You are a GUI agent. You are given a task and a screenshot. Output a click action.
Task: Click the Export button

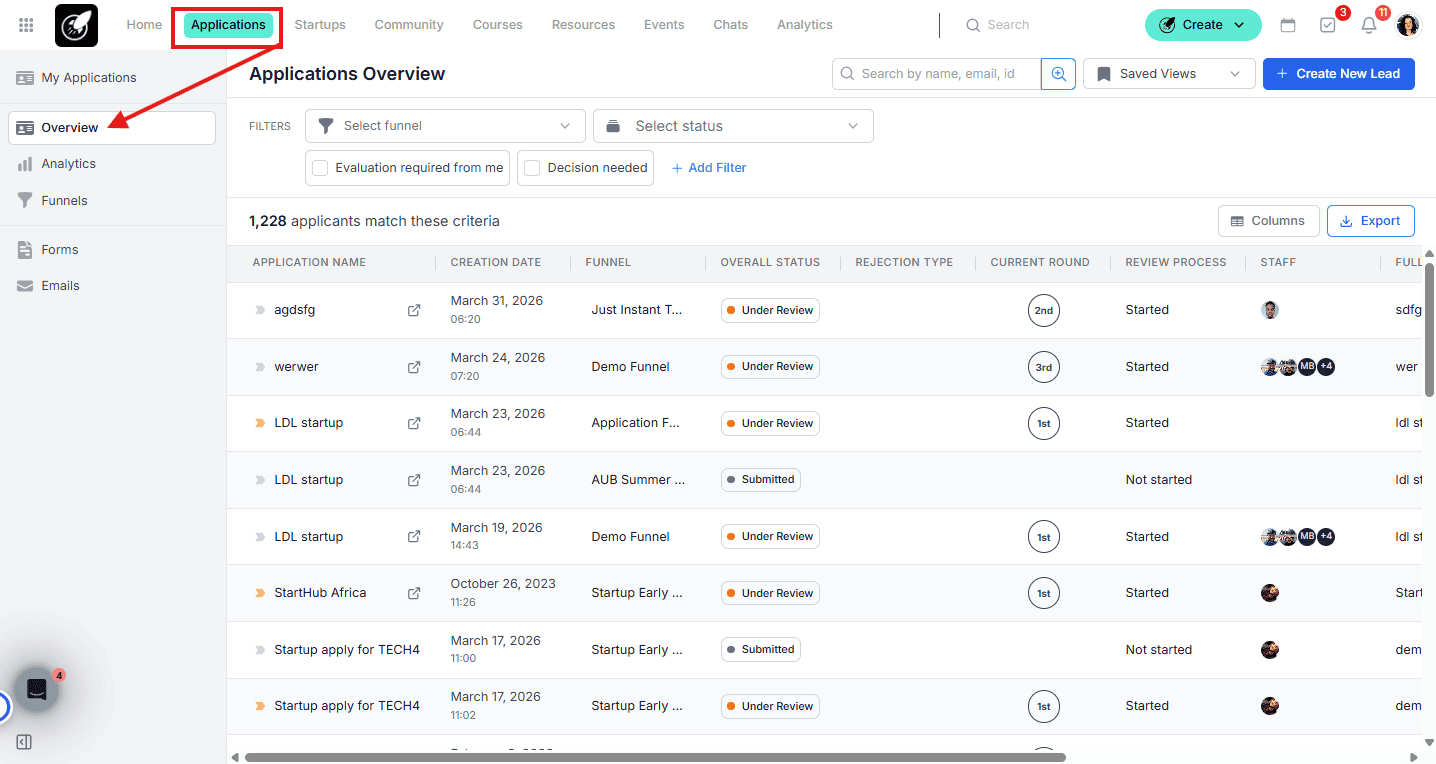click(x=1370, y=221)
